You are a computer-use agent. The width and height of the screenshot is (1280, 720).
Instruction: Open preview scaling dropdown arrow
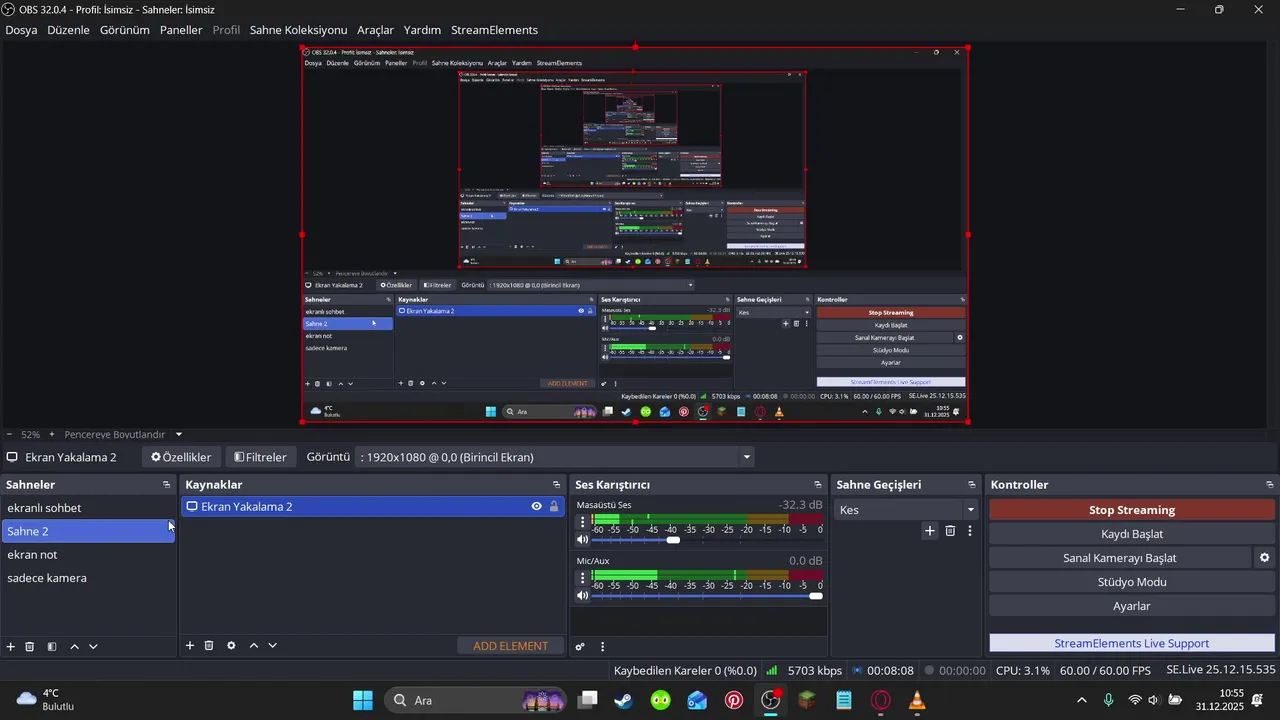pos(179,434)
